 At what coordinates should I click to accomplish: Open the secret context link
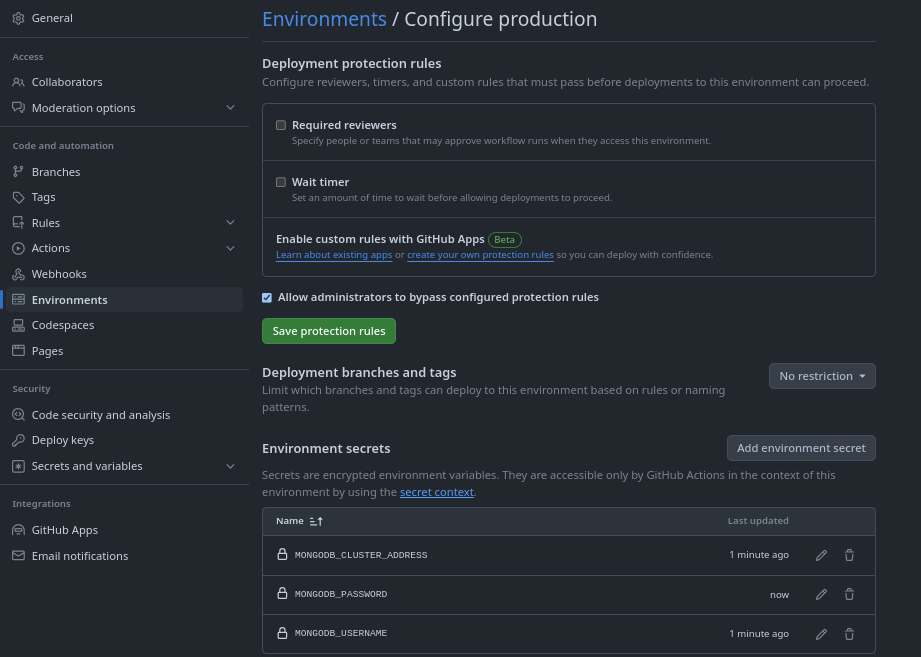[436, 492]
